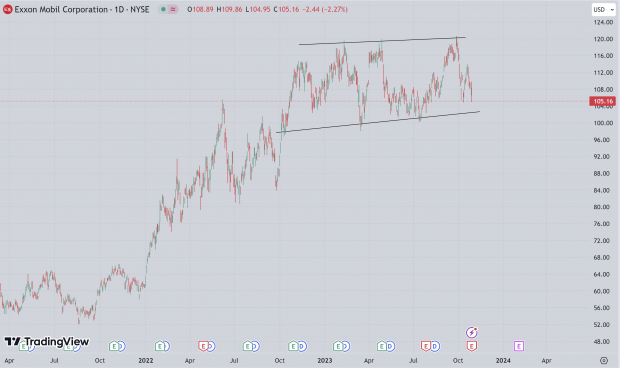Click the 52.00 price axis label
620x368 pixels.
click(x=603, y=325)
